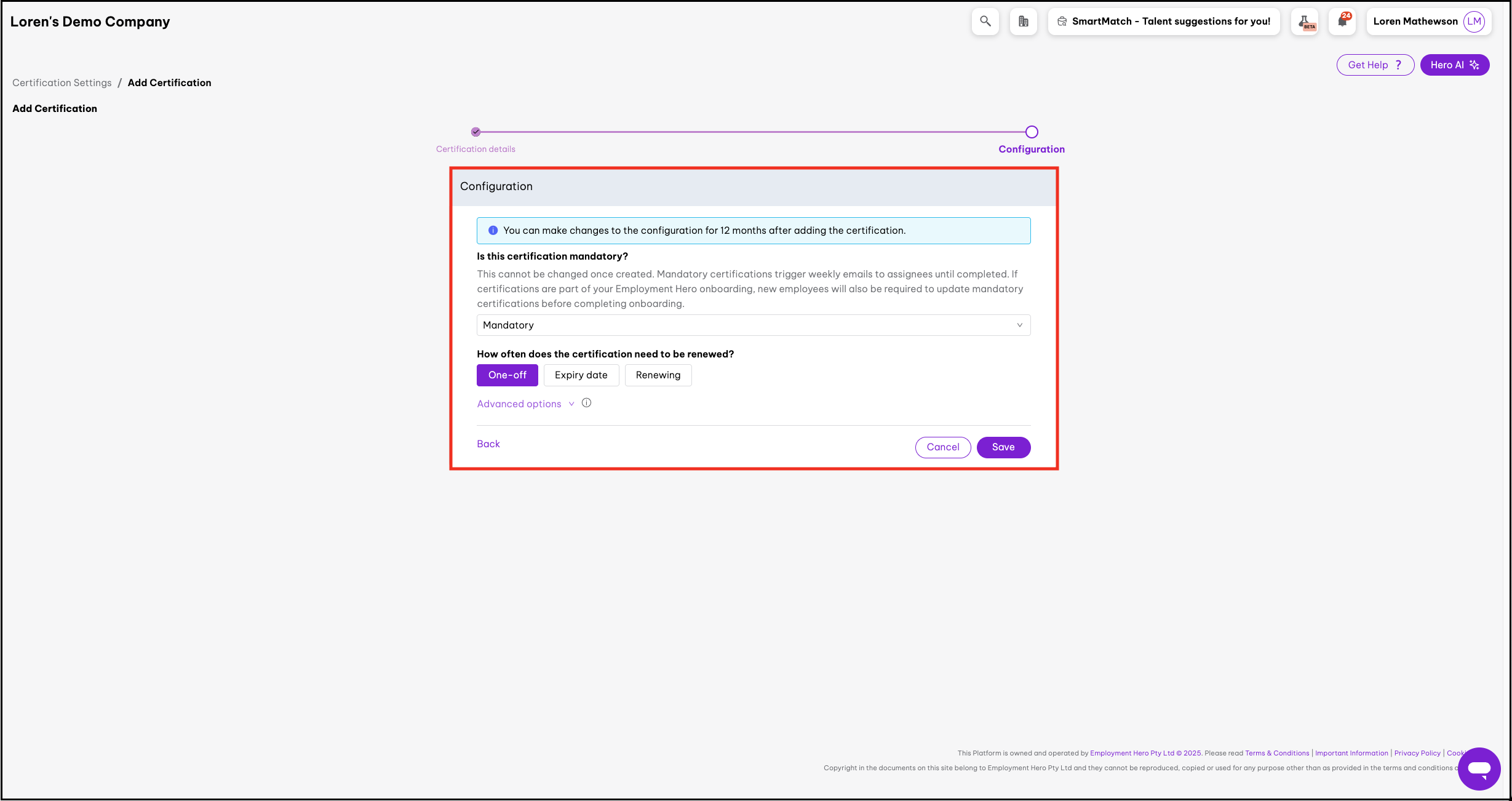The height and width of the screenshot is (801, 1512).
Task: Open the Mandatory dropdown
Action: 753,325
